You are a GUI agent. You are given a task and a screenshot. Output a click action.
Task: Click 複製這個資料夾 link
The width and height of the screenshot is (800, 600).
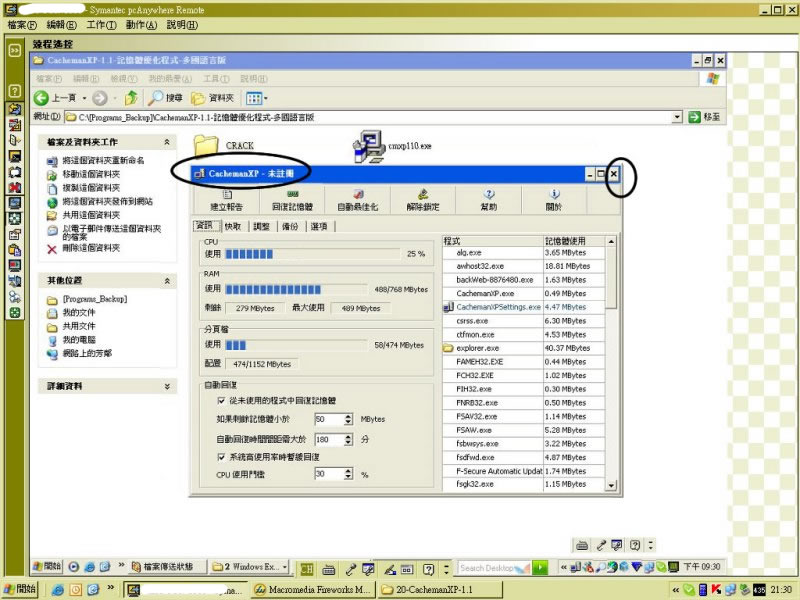click(x=91, y=188)
